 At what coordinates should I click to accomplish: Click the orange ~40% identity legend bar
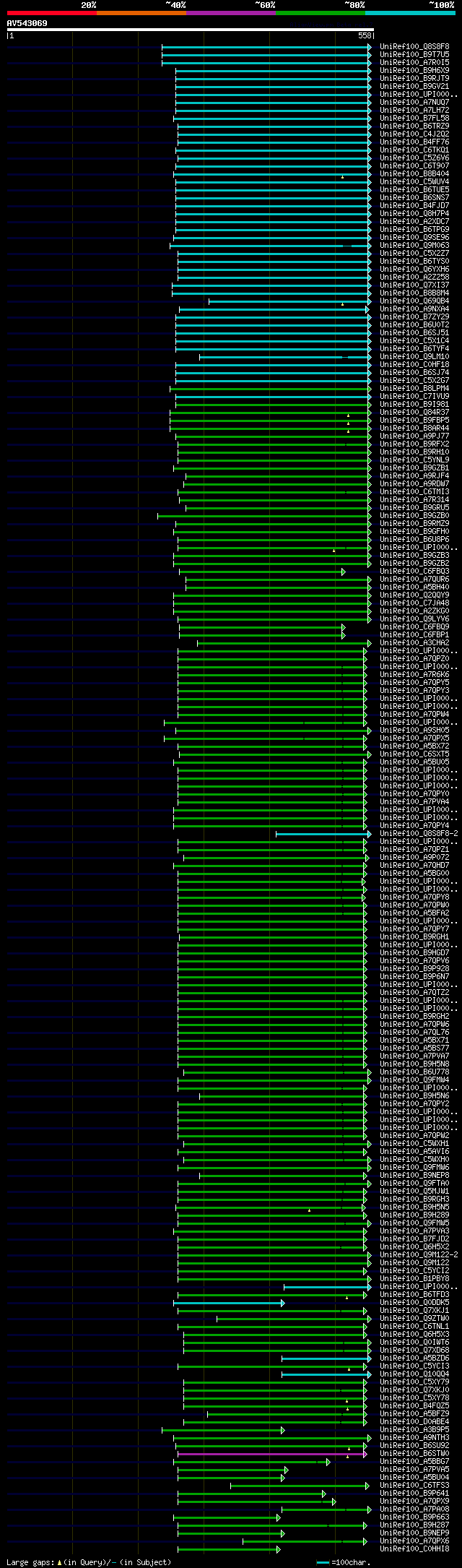141,13
